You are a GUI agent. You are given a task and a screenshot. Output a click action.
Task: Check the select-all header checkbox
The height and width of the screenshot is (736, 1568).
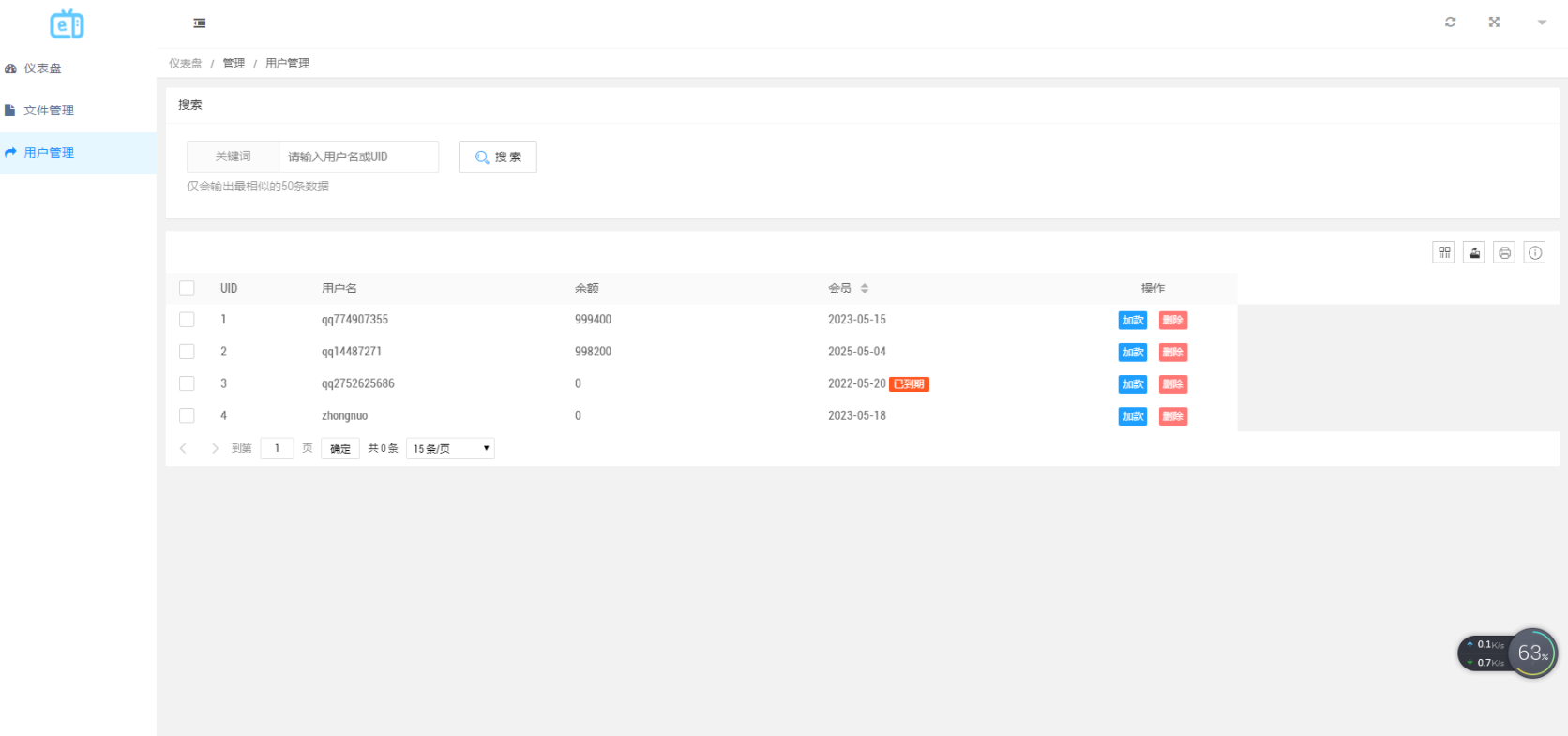point(187,289)
